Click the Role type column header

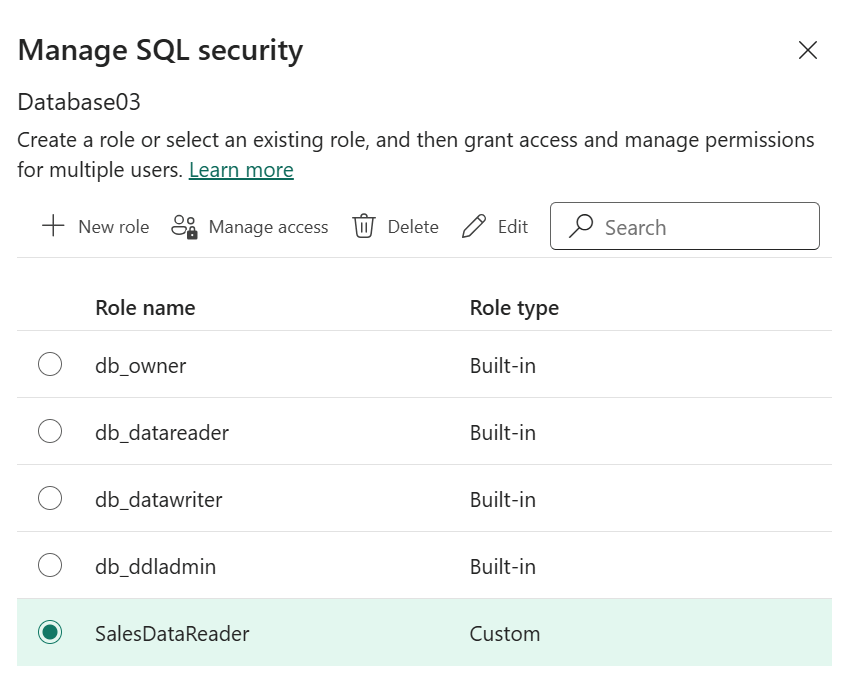(514, 307)
